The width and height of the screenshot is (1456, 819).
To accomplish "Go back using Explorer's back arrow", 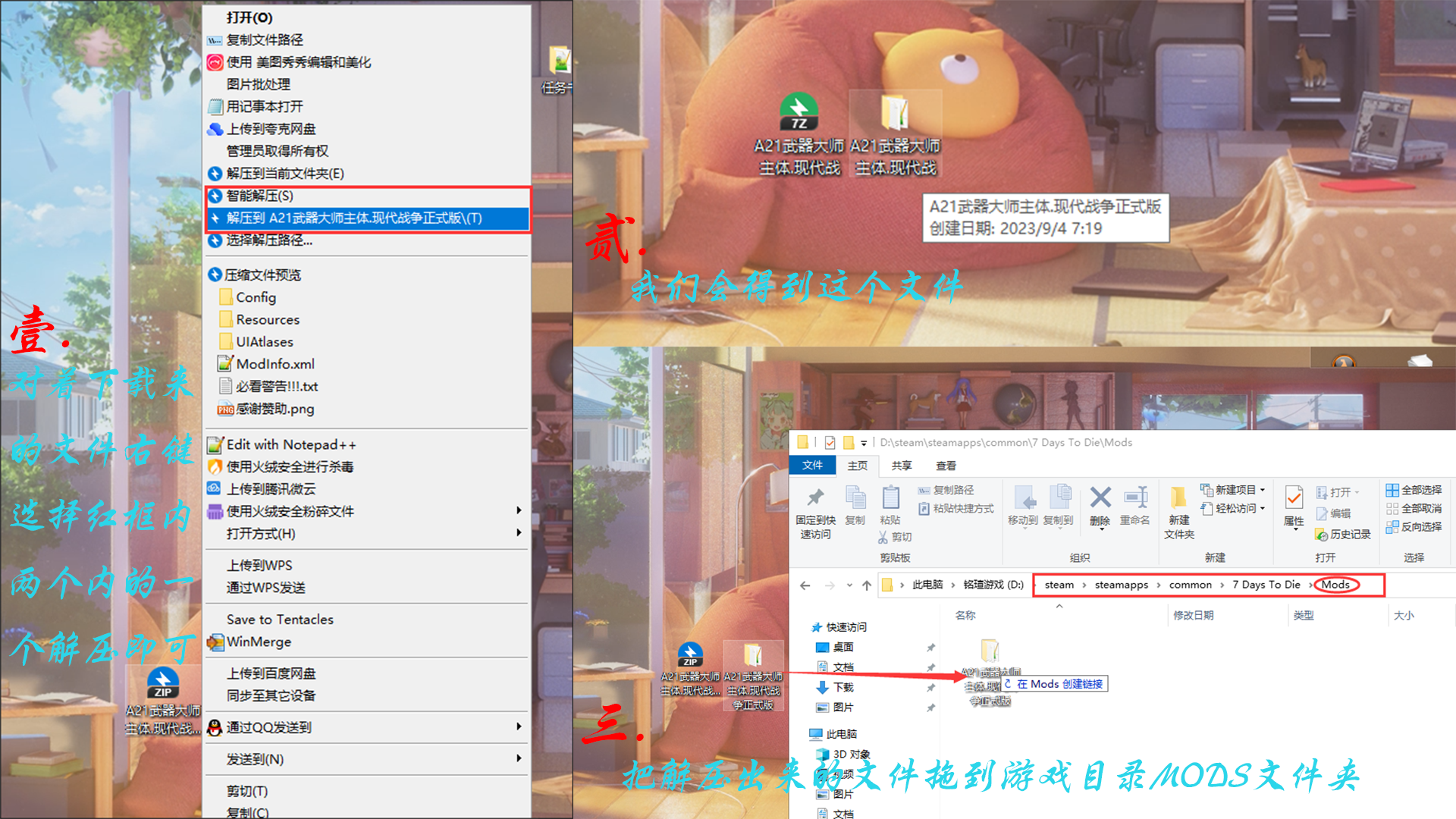I will (x=805, y=585).
